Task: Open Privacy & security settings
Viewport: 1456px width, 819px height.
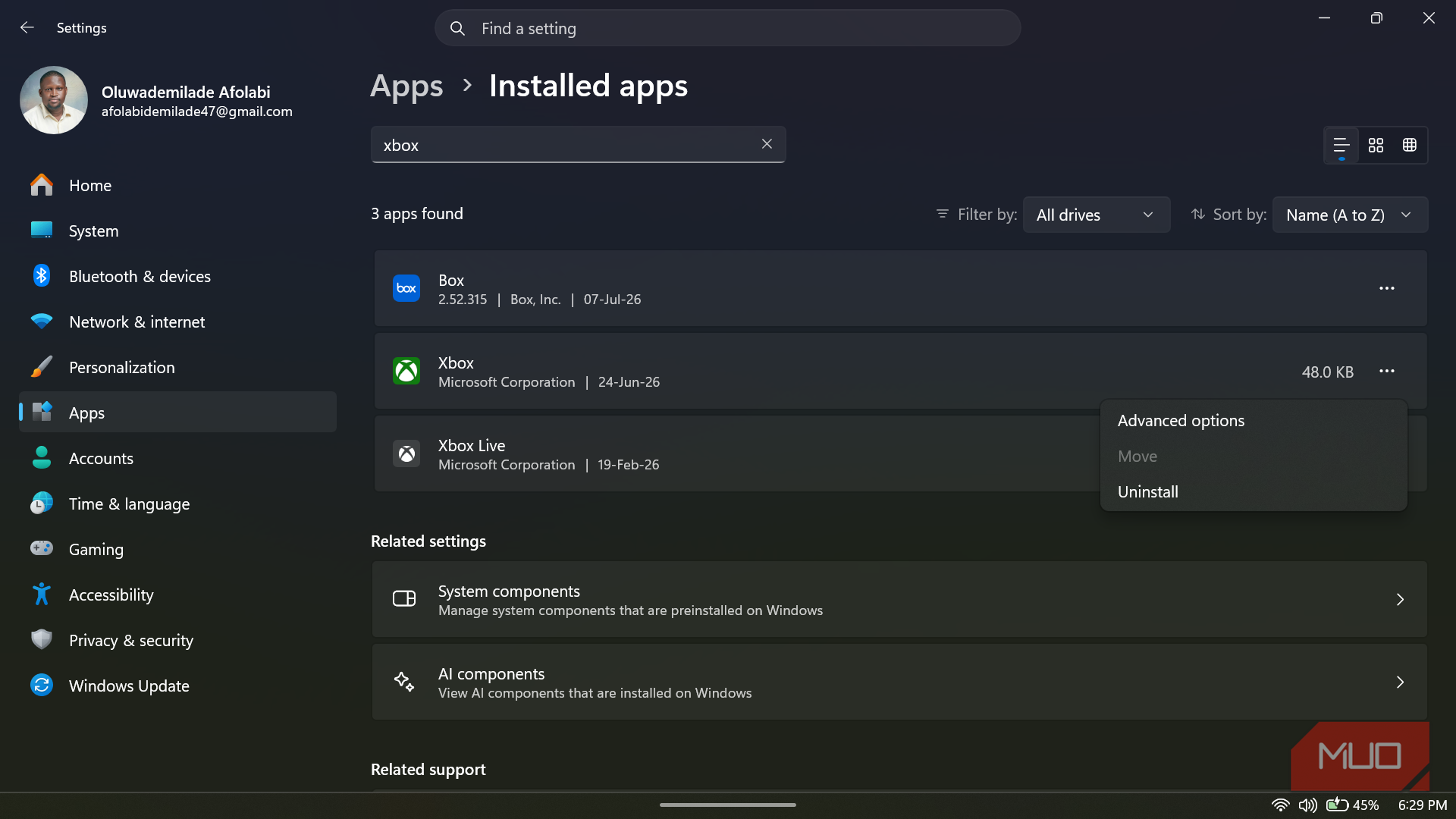Action: [177, 640]
